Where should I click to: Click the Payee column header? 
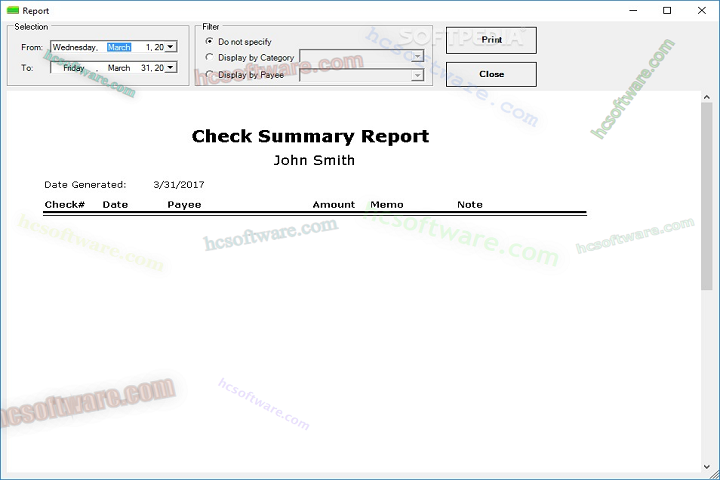(x=184, y=205)
